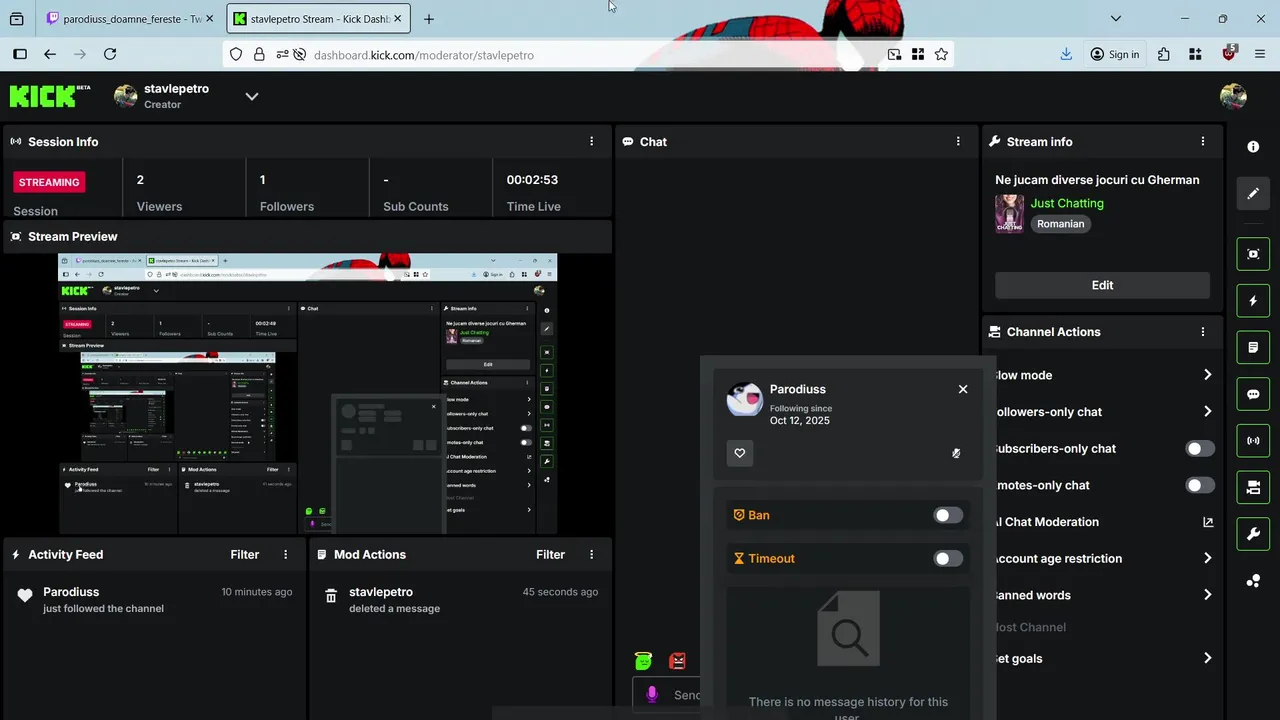1280x720 pixels.
Task: Click 'stavlepetro' name in Mod Actions
Action: coord(381,592)
